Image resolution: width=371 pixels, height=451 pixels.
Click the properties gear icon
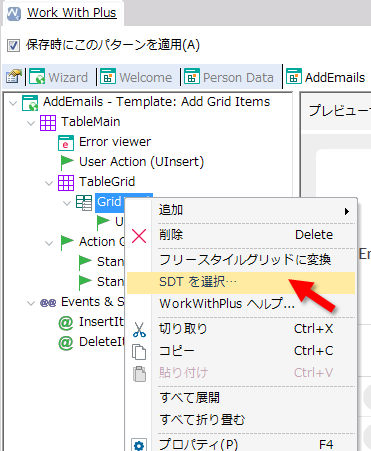[x=139, y=445]
